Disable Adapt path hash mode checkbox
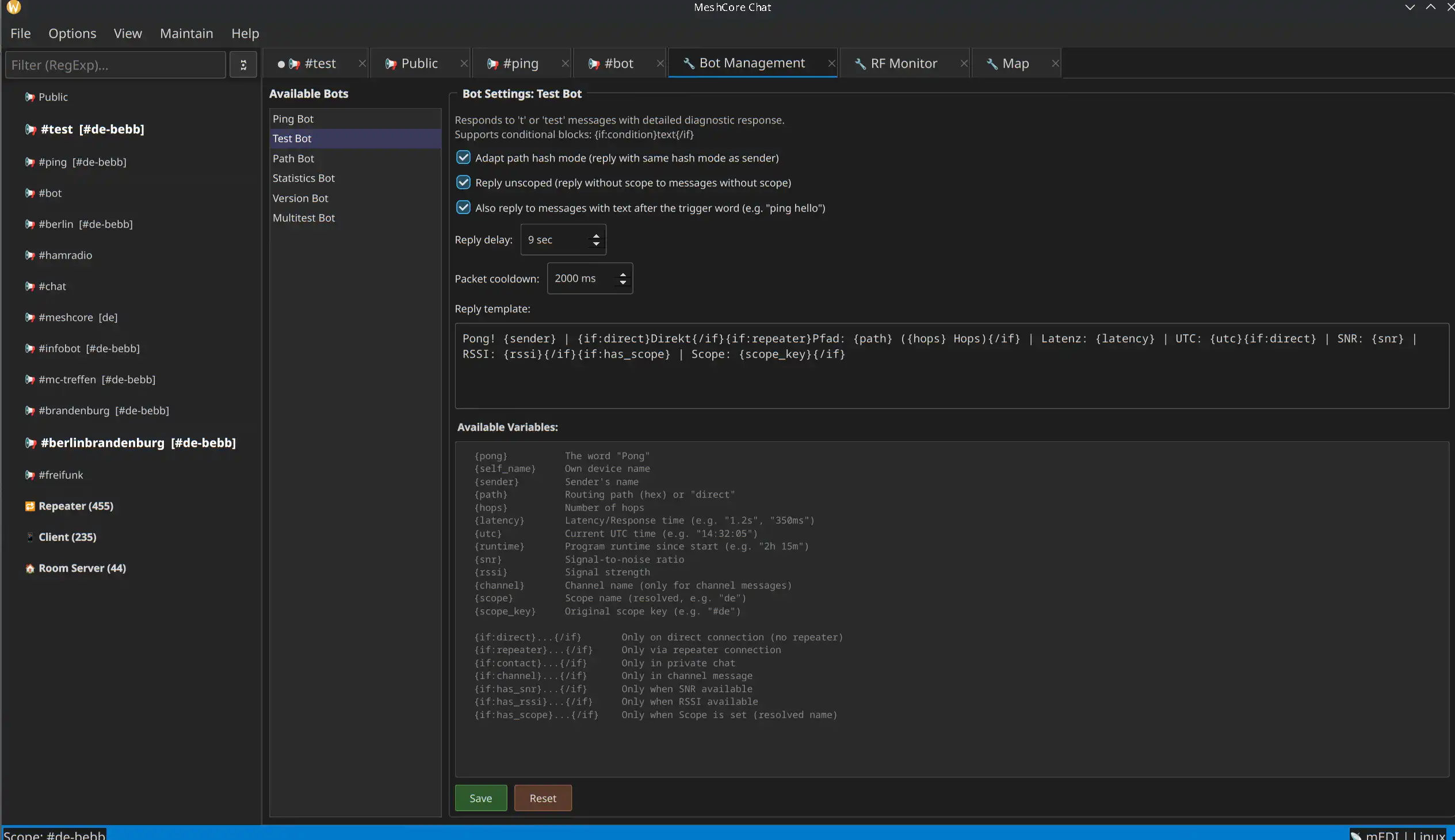This screenshot has width=1455, height=840. [x=463, y=158]
